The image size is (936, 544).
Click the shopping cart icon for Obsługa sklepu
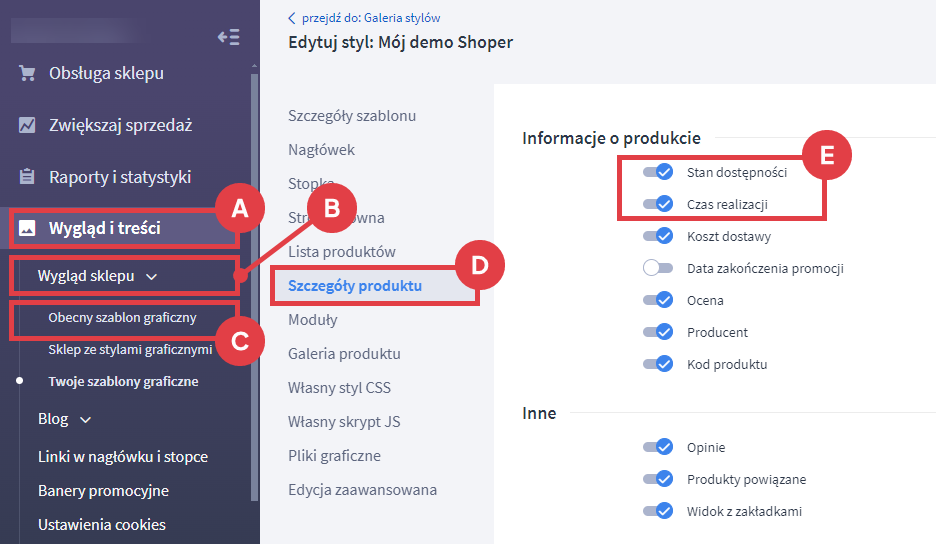pyautogui.click(x=27, y=73)
